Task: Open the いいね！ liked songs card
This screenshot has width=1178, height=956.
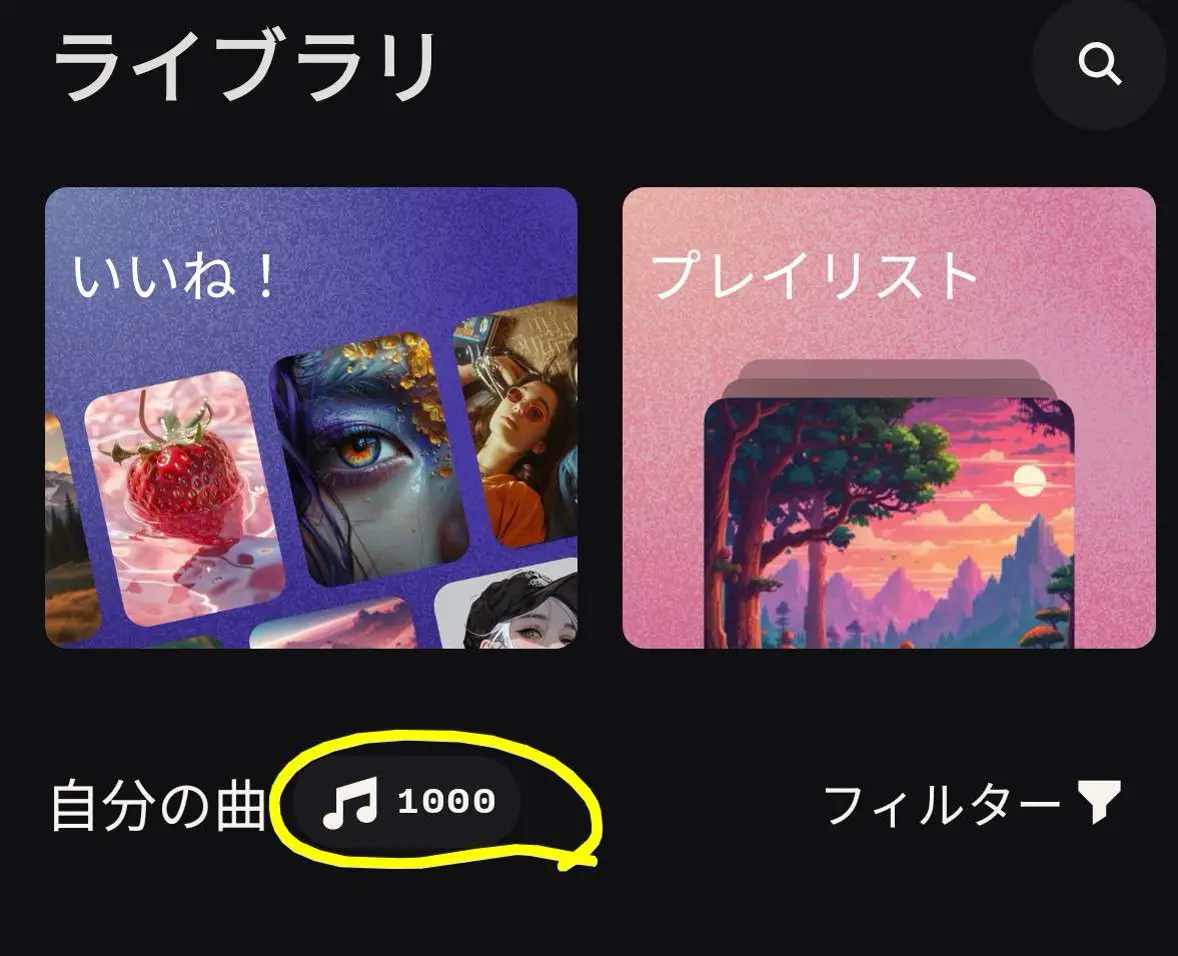Action: (311, 418)
